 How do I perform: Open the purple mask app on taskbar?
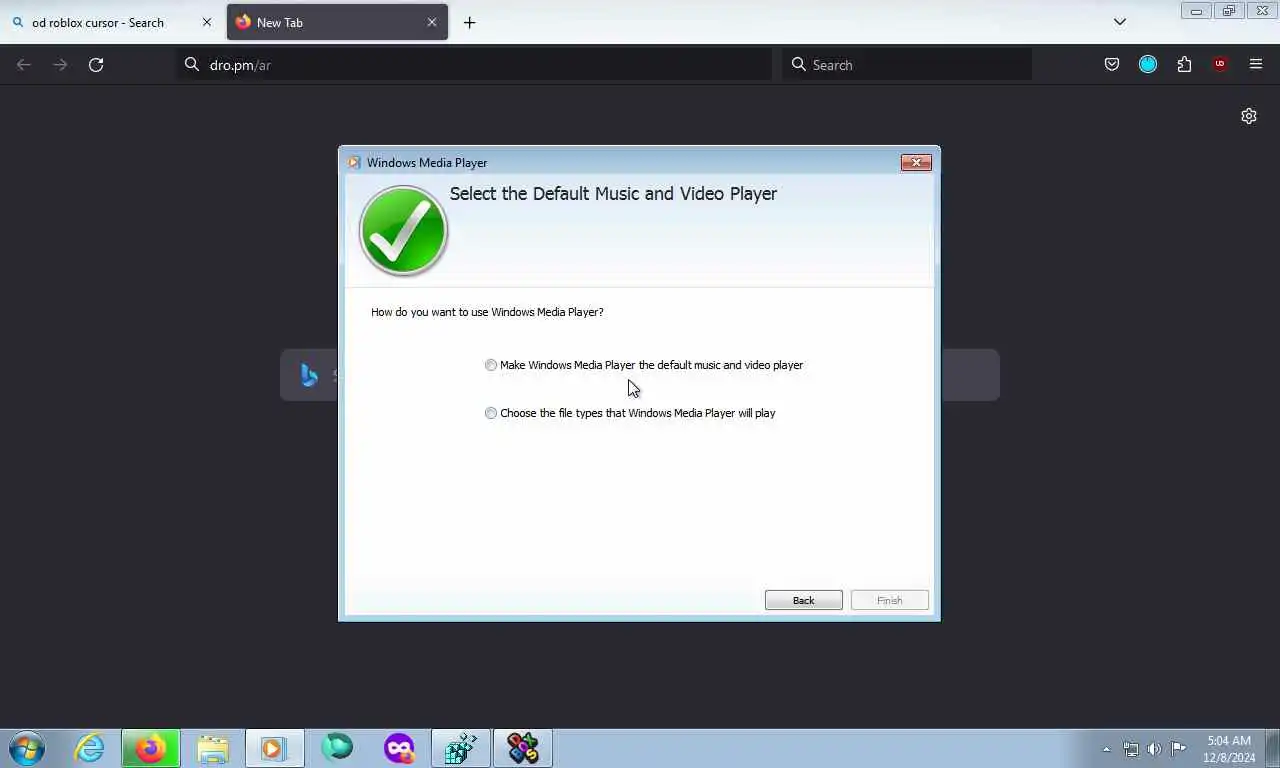pos(399,748)
